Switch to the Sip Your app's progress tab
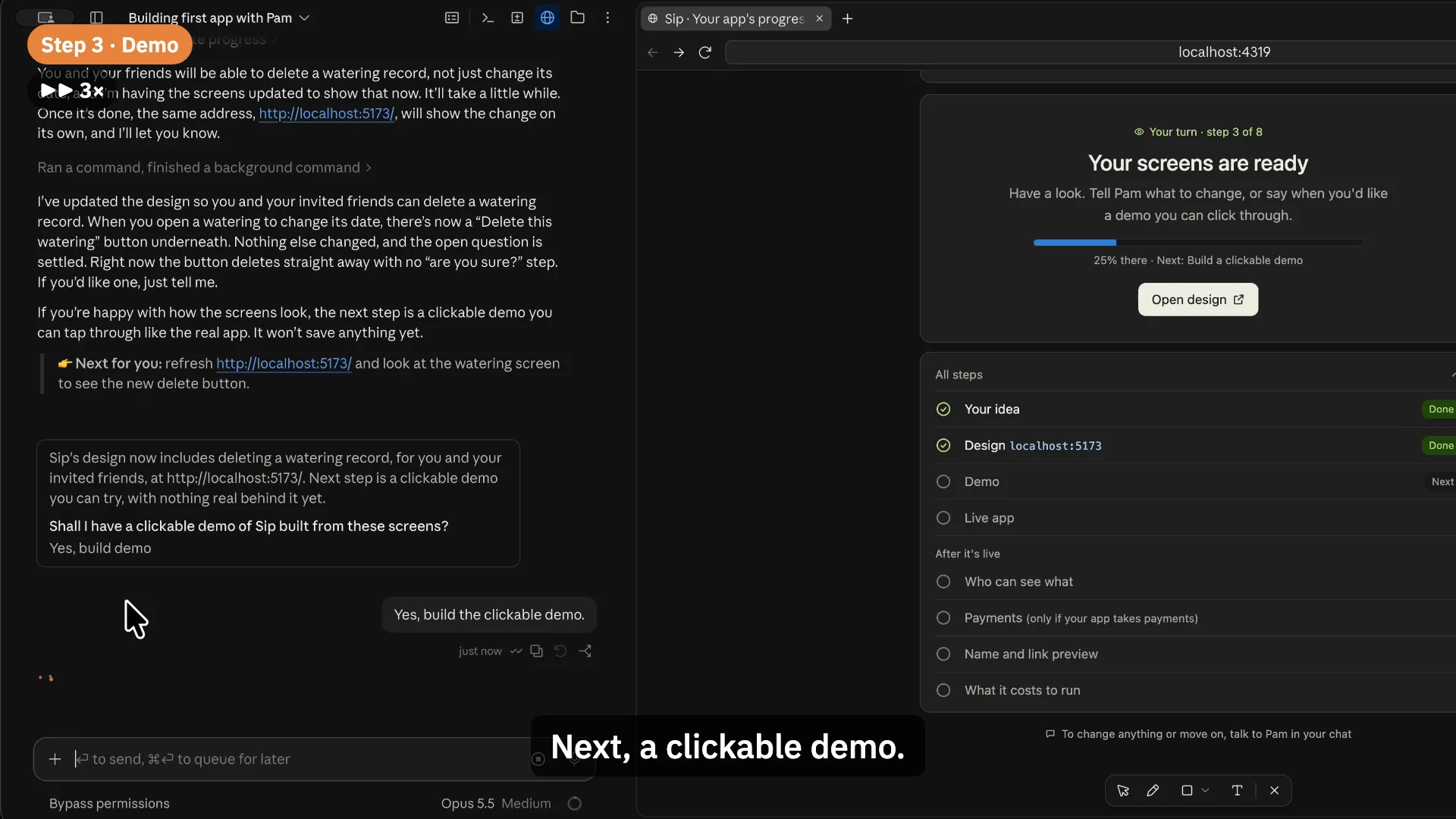The height and width of the screenshot is (819, 1456). click(736, 18)
